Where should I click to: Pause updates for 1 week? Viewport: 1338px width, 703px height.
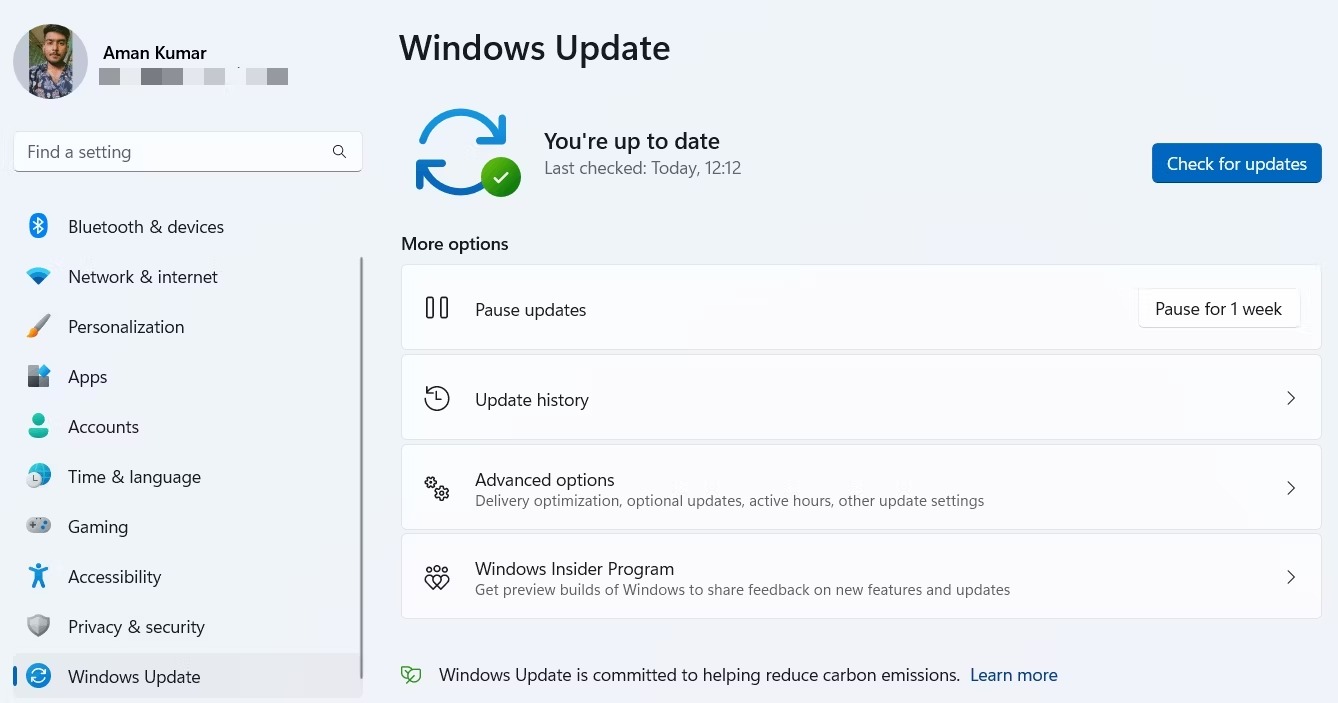[1219, 309]
